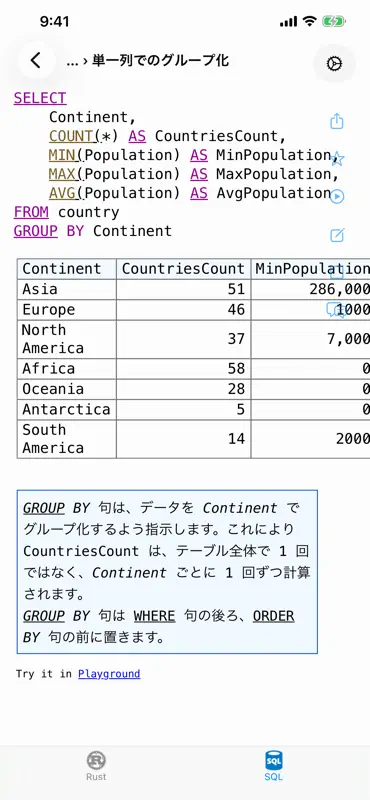Tap the count value 58
370x800 pixels.
tap(236, 368)
